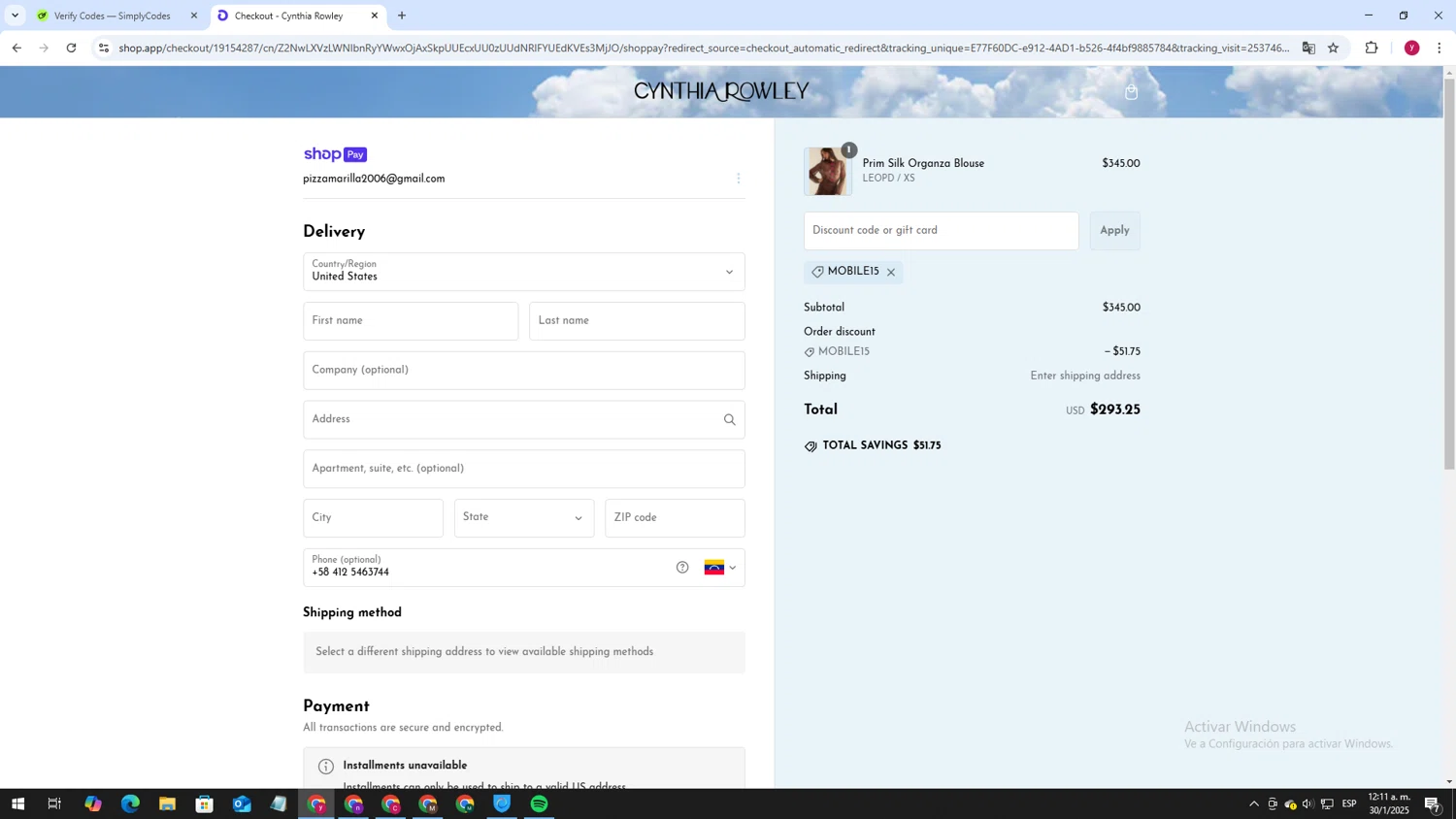This screenshot has width=1456, height=819.
Task: Open the Copilot icon on the taskbar
Action: click(92, 803)
